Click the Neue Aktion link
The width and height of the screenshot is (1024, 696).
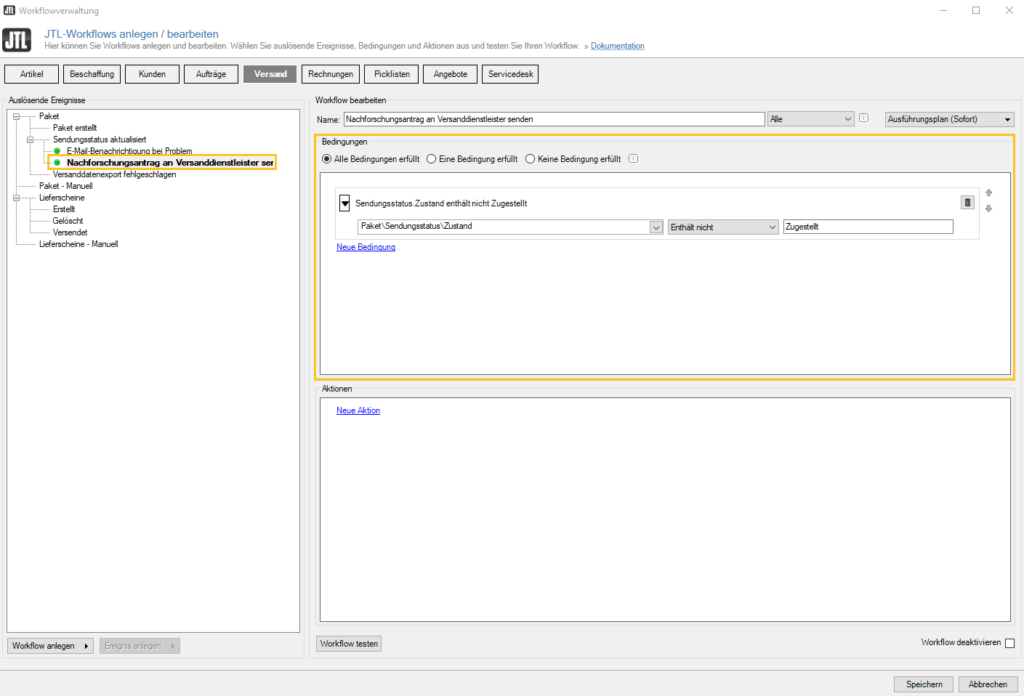358,410
